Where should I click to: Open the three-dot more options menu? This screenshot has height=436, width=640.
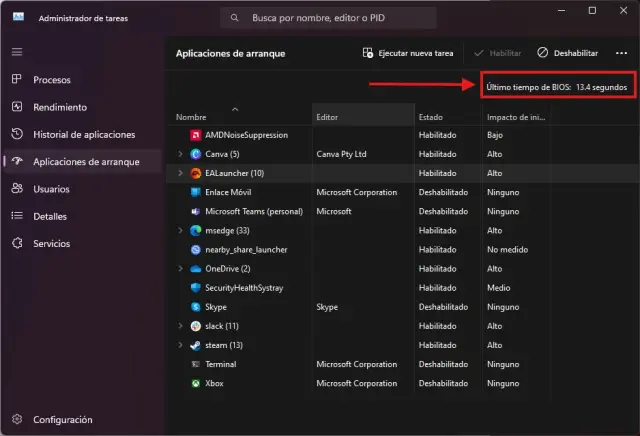pos(621,52)
